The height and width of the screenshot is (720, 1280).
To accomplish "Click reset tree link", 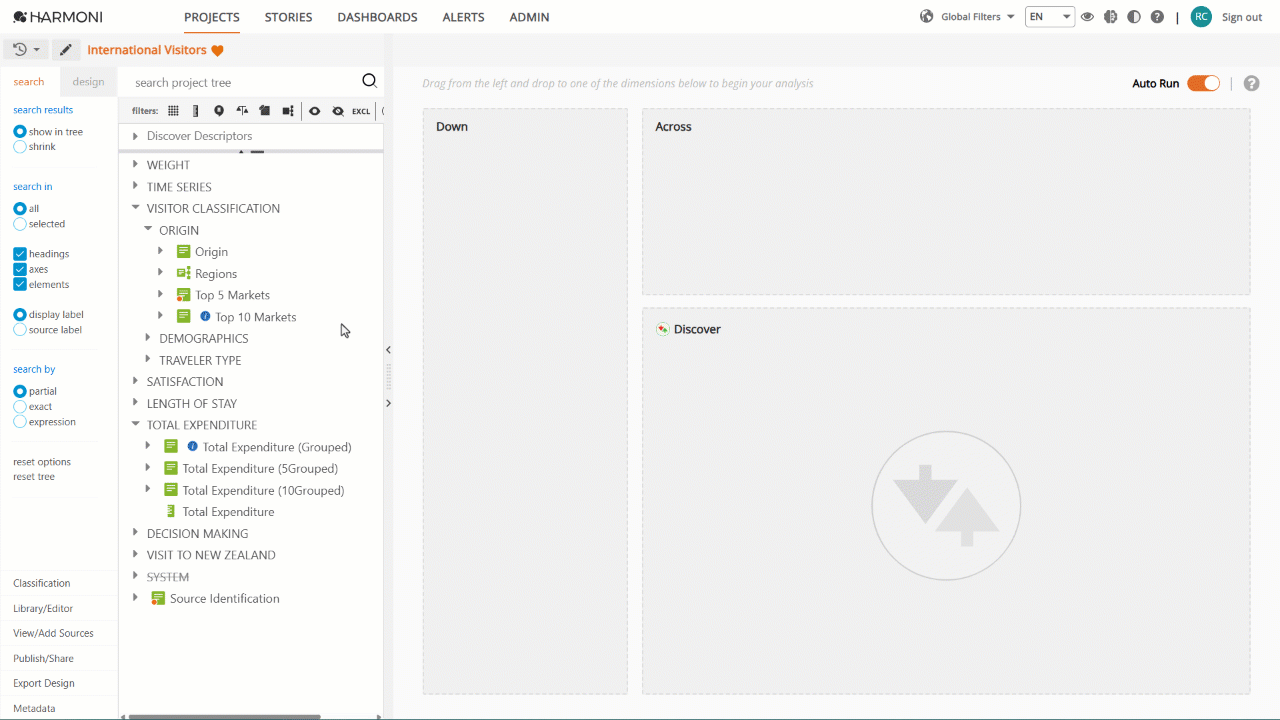I will [x=34, y=477].
